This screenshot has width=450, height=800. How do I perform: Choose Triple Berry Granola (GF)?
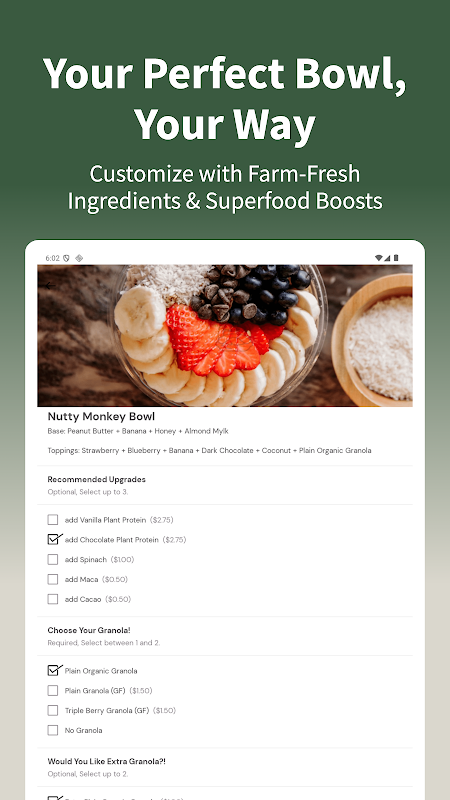pos(53,710)
